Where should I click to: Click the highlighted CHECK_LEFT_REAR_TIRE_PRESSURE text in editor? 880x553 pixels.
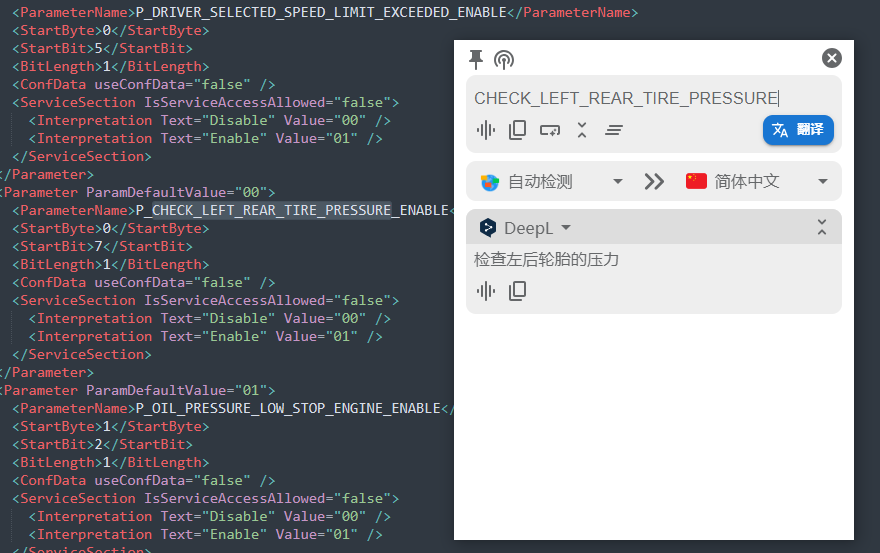[x=272, y=211]
